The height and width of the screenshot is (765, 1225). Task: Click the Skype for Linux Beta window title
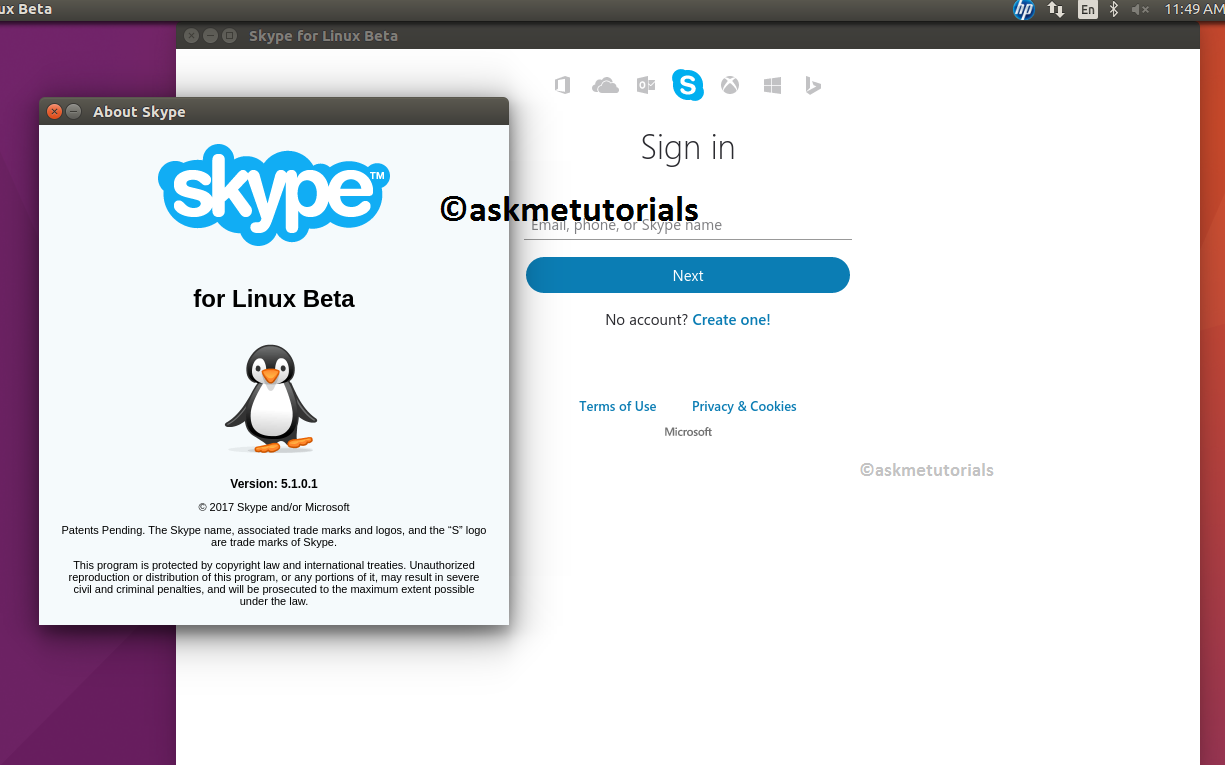(323, 36)
